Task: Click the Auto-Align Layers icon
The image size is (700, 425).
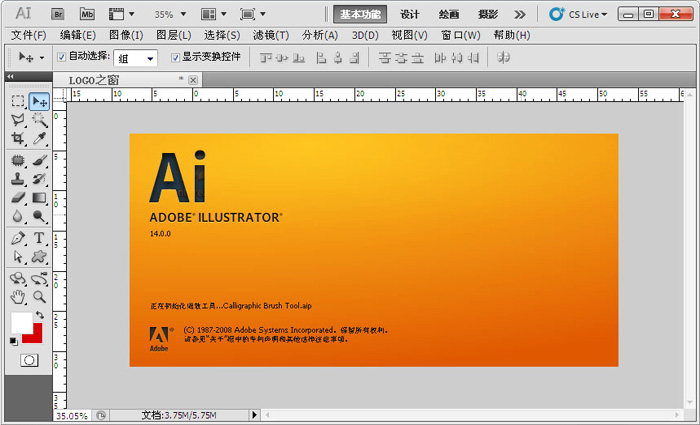Action: point(504,58)
